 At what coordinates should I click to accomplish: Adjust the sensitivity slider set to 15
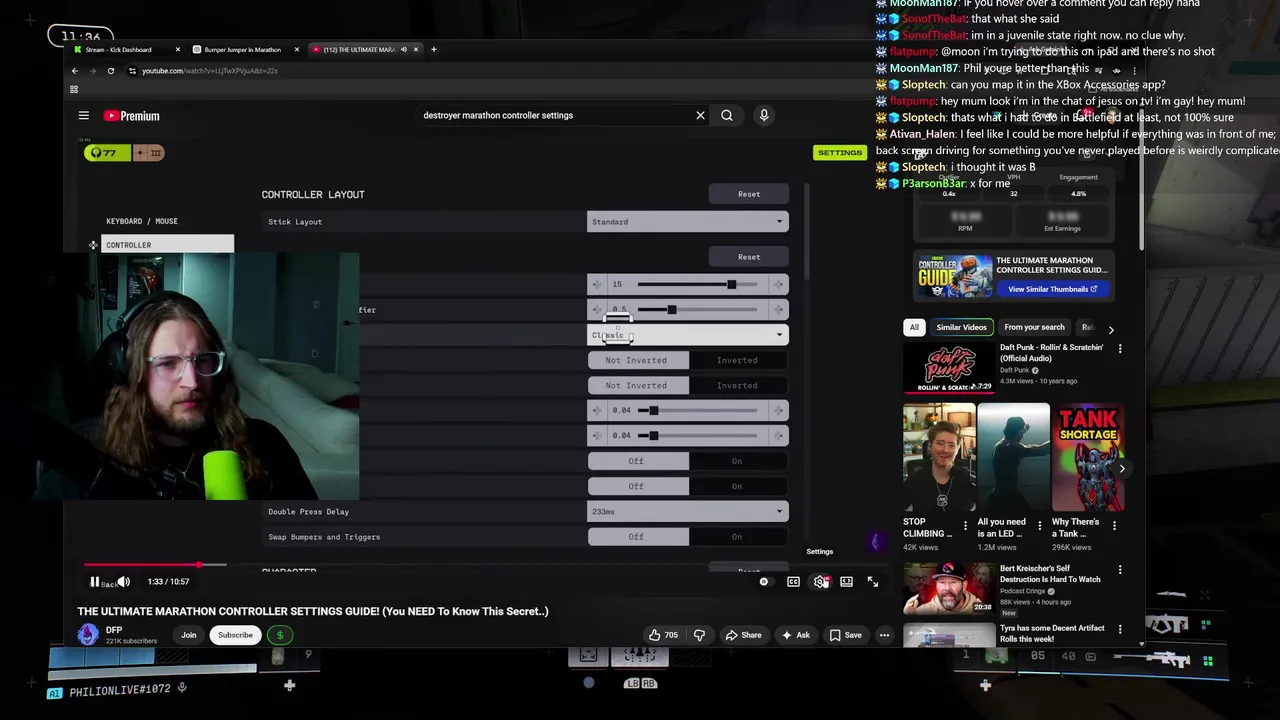[x=700, y=284]
